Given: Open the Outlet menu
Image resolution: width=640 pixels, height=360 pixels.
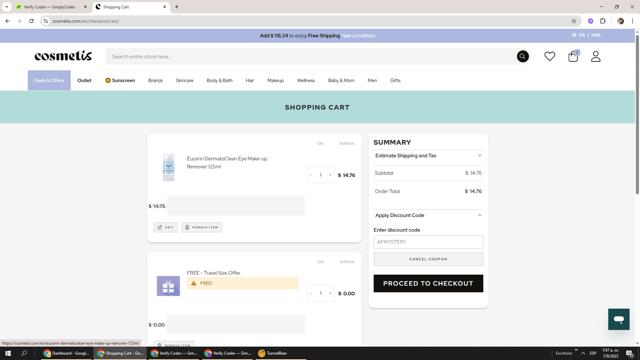Looking at the screenshot, I should pyautogui.click(x=84, y=80).
